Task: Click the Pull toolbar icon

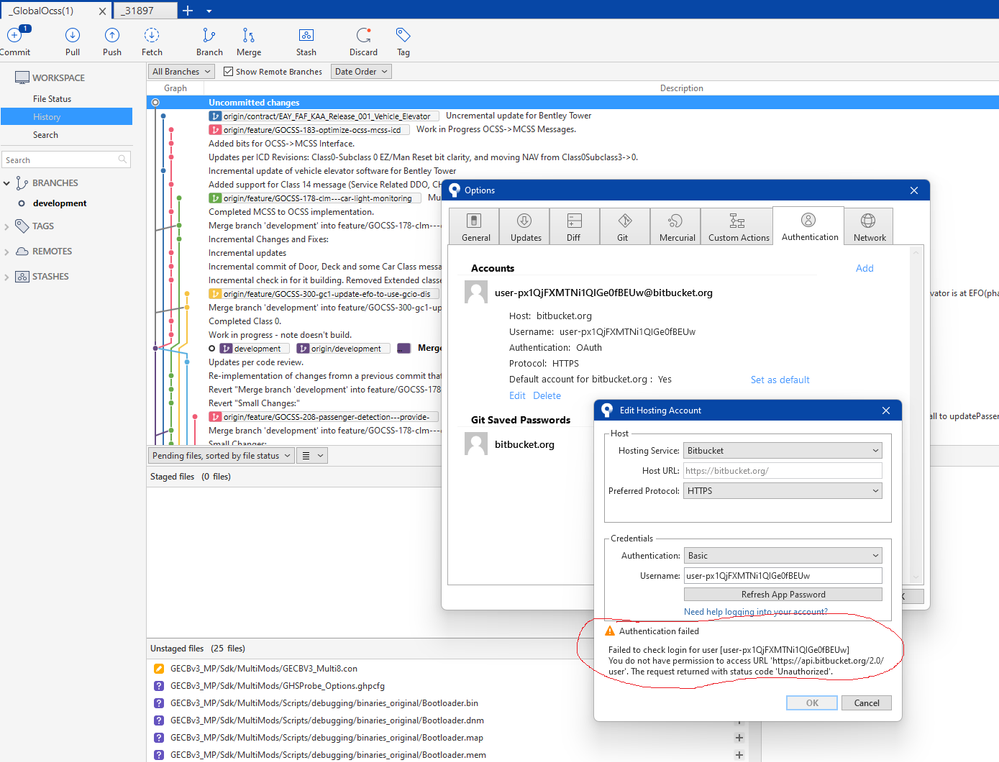Action: (73, 41)
